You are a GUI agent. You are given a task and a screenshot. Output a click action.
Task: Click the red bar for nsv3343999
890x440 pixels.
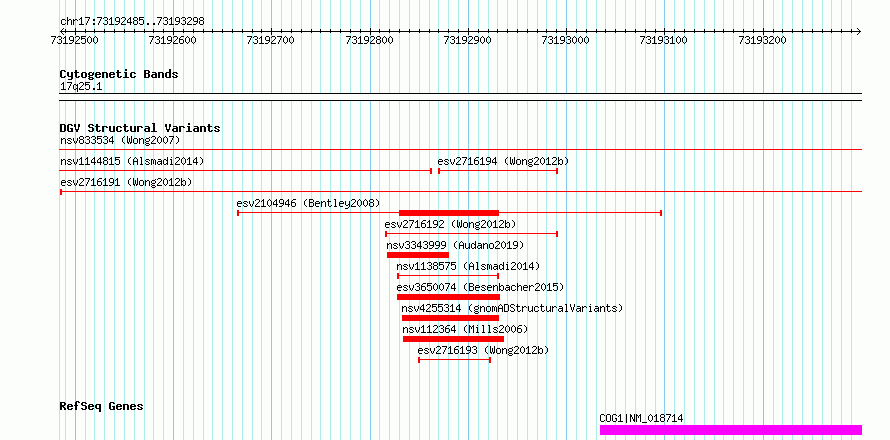coord(418,255)
